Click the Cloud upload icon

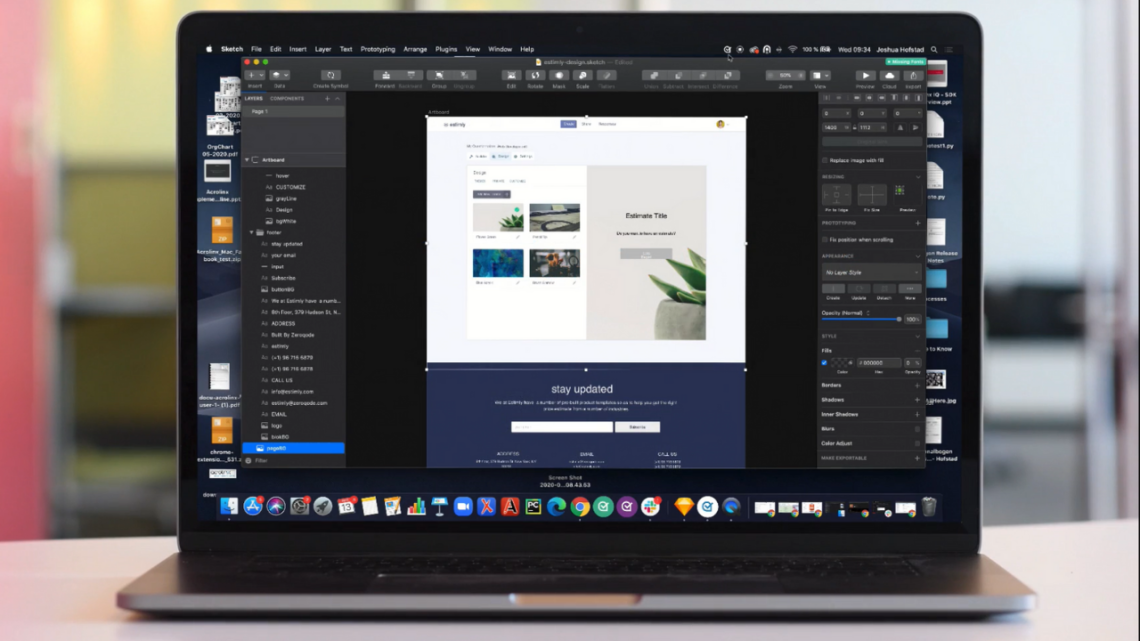click(889, 75)
